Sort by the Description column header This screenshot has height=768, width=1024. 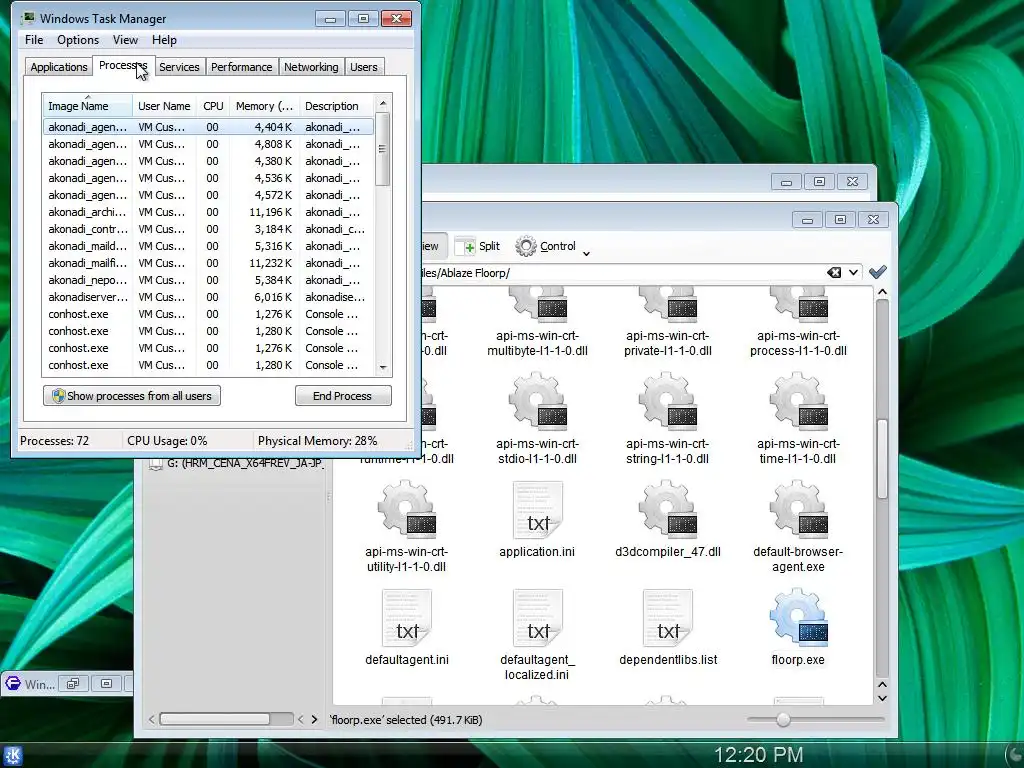[x=336, y=106]
